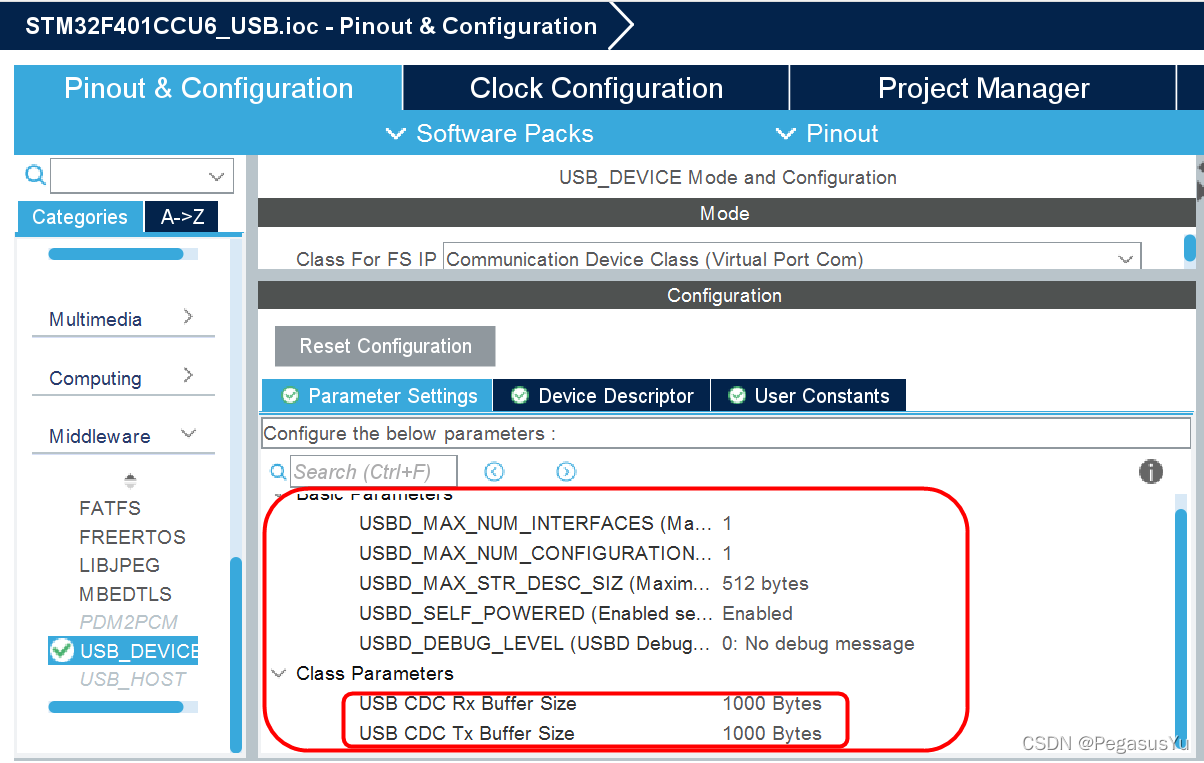Click the Mode panel vertical scrollbar

1189,246
